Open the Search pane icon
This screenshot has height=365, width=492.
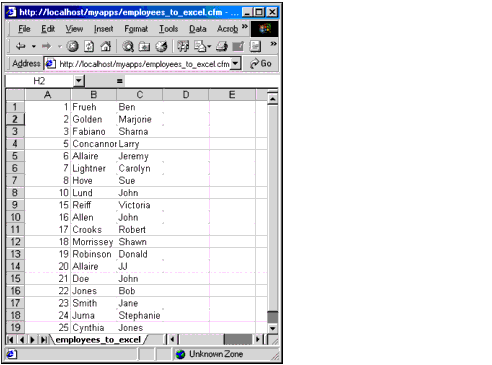[x=128, y=46]
